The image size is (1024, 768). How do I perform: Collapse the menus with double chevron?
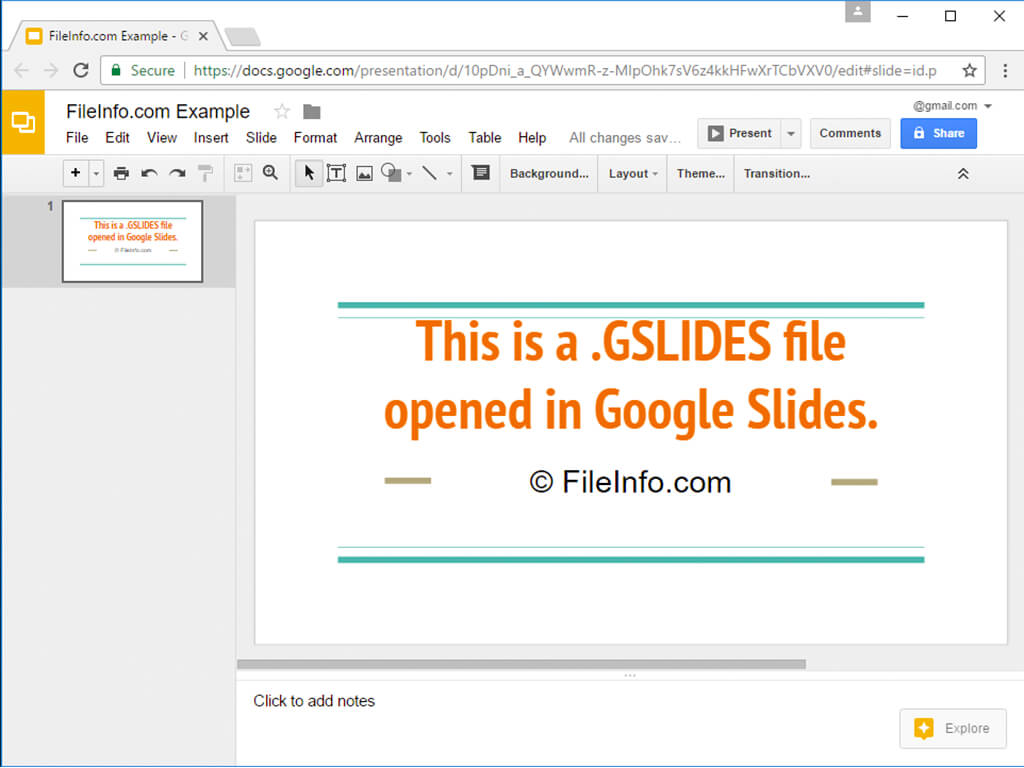(x=963, y=174)
